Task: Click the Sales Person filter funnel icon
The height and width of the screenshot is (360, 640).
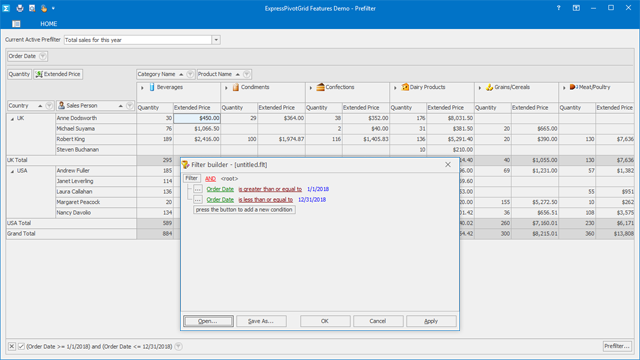Action: click(x=129, y=106)
